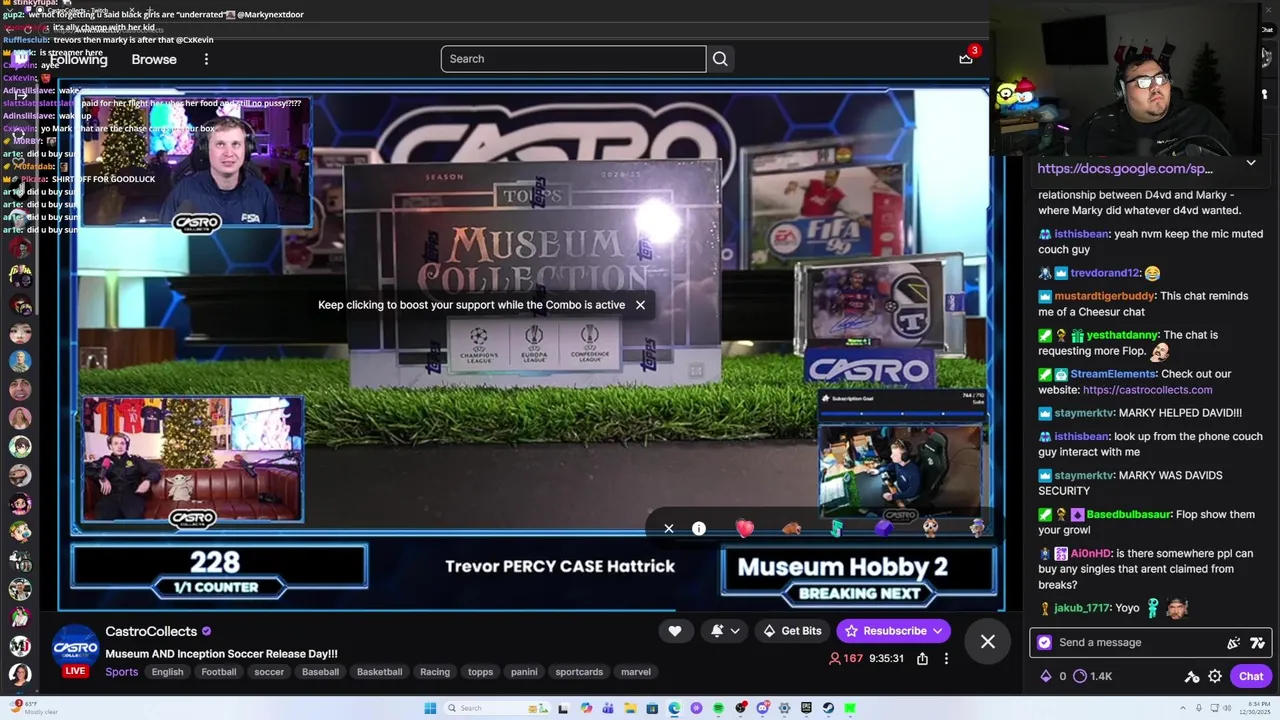Image resolution: width=1280 pixels, height=720 pixels.
Task: Click username yesthatdanny in chat
Action: [1122, 335]
